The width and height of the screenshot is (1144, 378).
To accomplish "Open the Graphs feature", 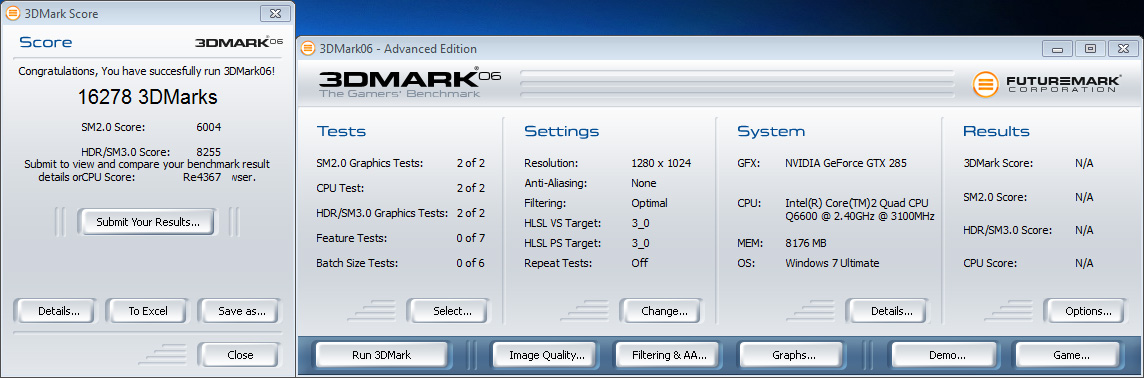I will [x=794, y=355].
